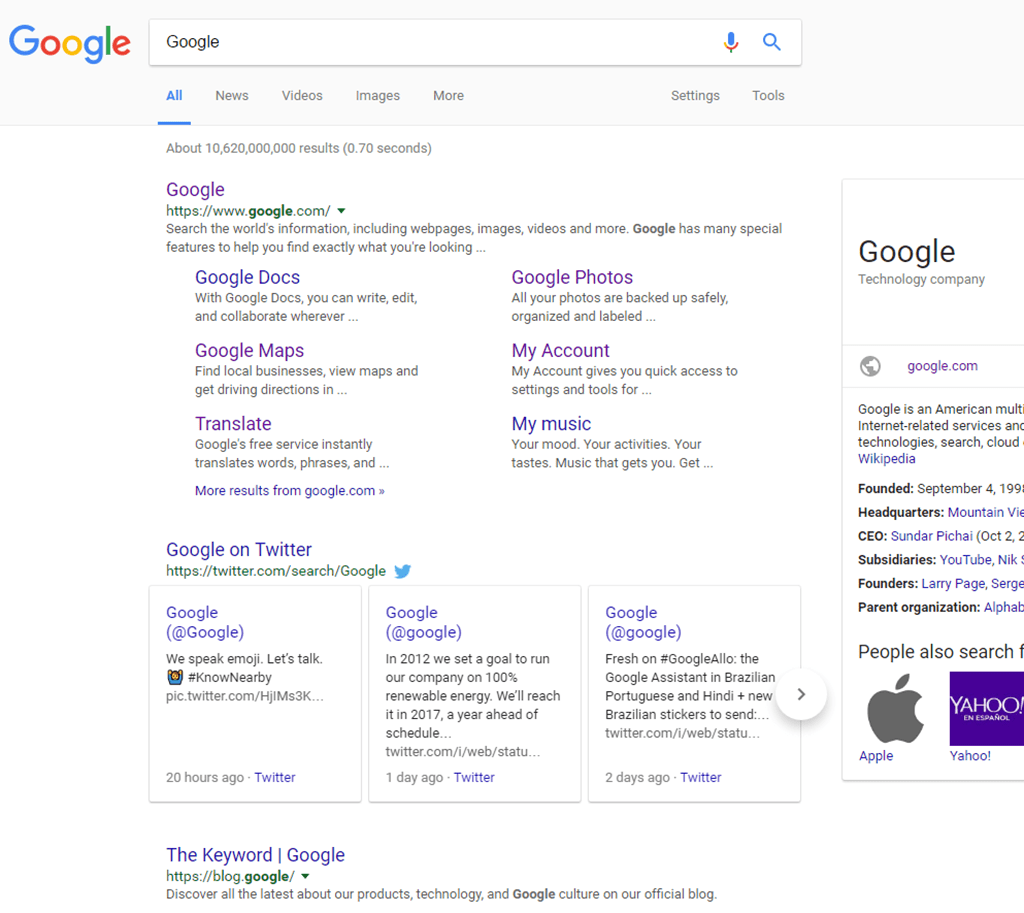This screenshot has height=913, width=1024.
Task: Click the Yahoo! text link under the logo
Action: click(970, 756)
